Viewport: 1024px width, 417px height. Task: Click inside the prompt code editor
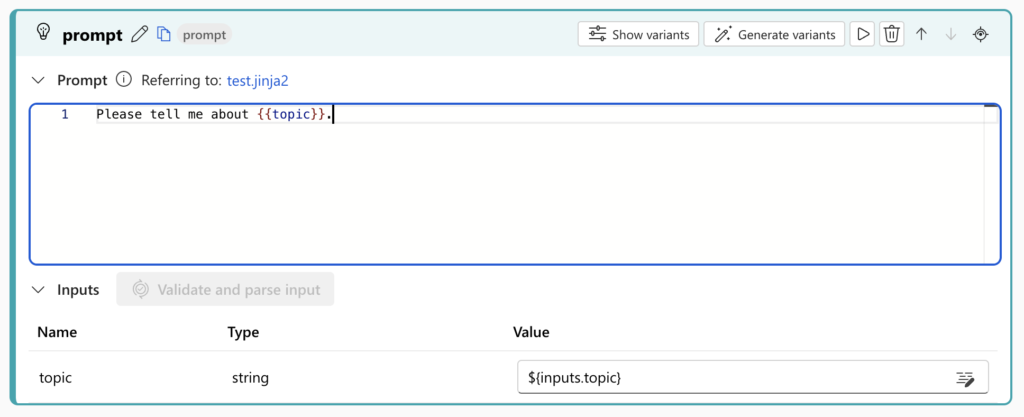click(x=500, y=190)
